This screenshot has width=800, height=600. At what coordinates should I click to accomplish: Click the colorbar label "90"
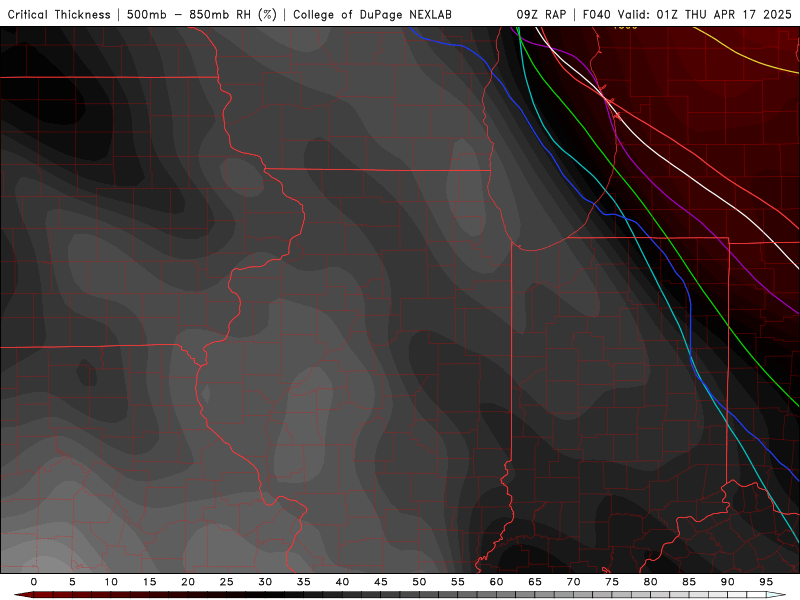pyautogui.click(x=727, y=582)
